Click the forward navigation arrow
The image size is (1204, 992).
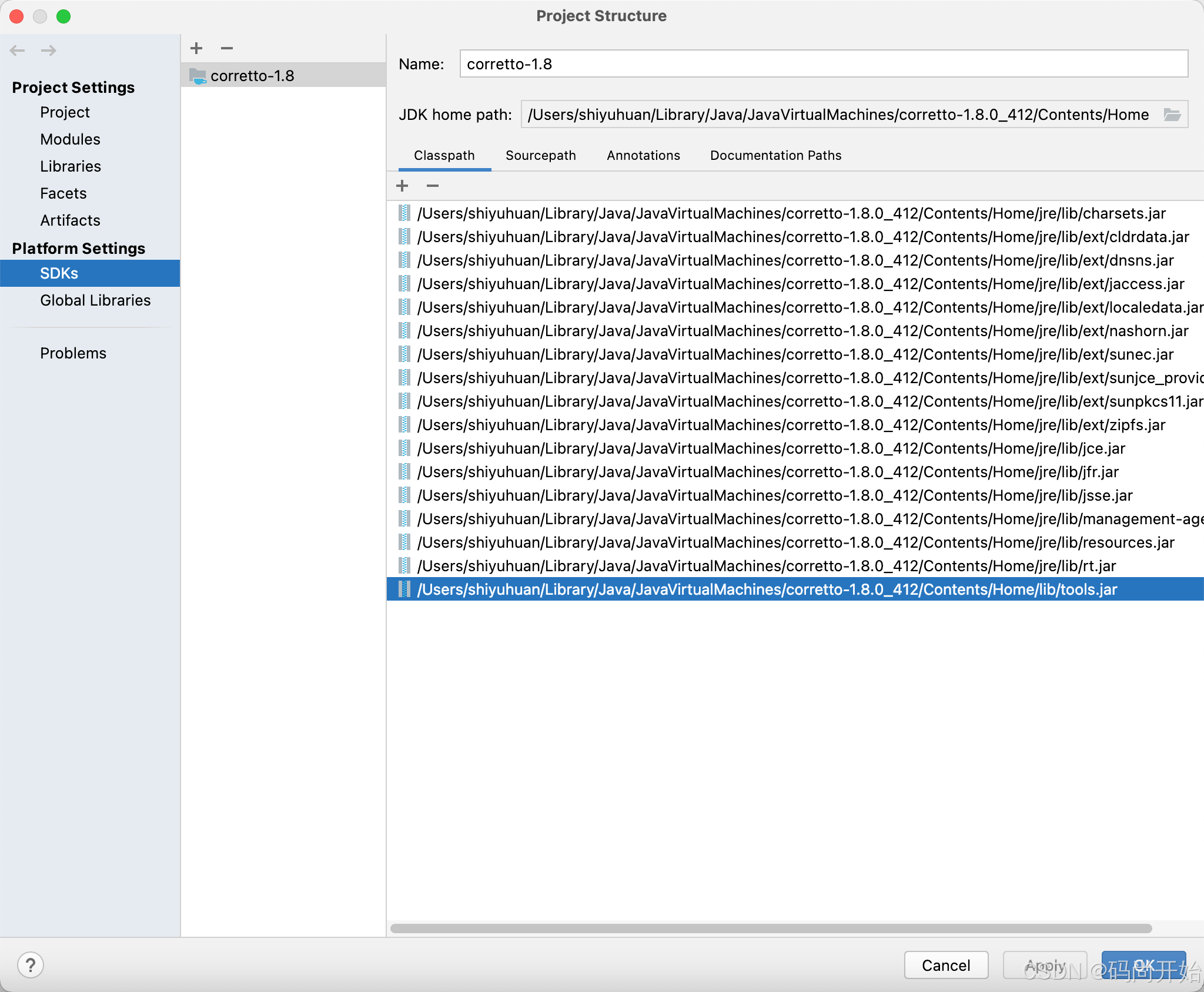pyautogui.click(x=49, y=51)
